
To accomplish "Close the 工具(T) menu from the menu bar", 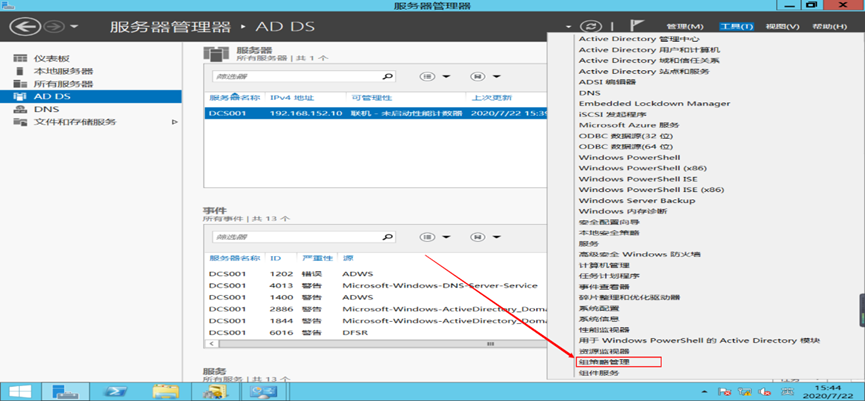I will pos(736,26).
